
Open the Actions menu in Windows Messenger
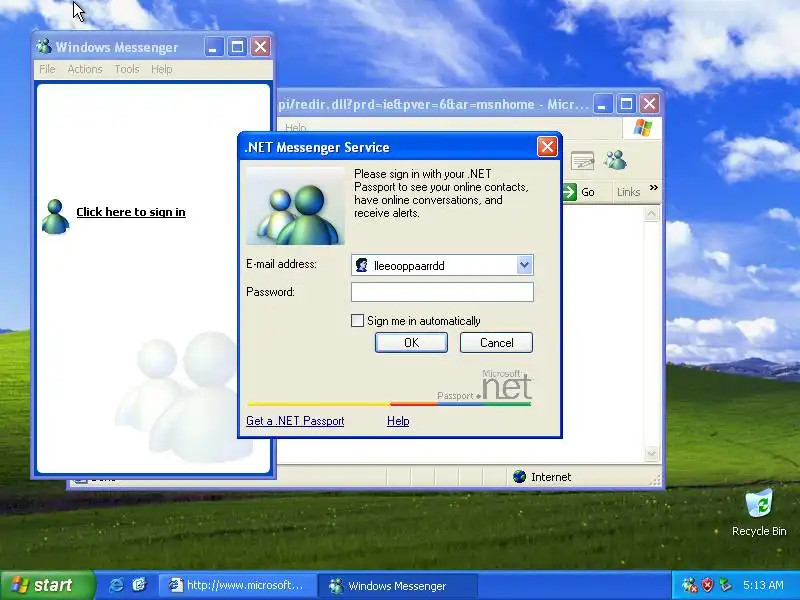click(85, 69)
